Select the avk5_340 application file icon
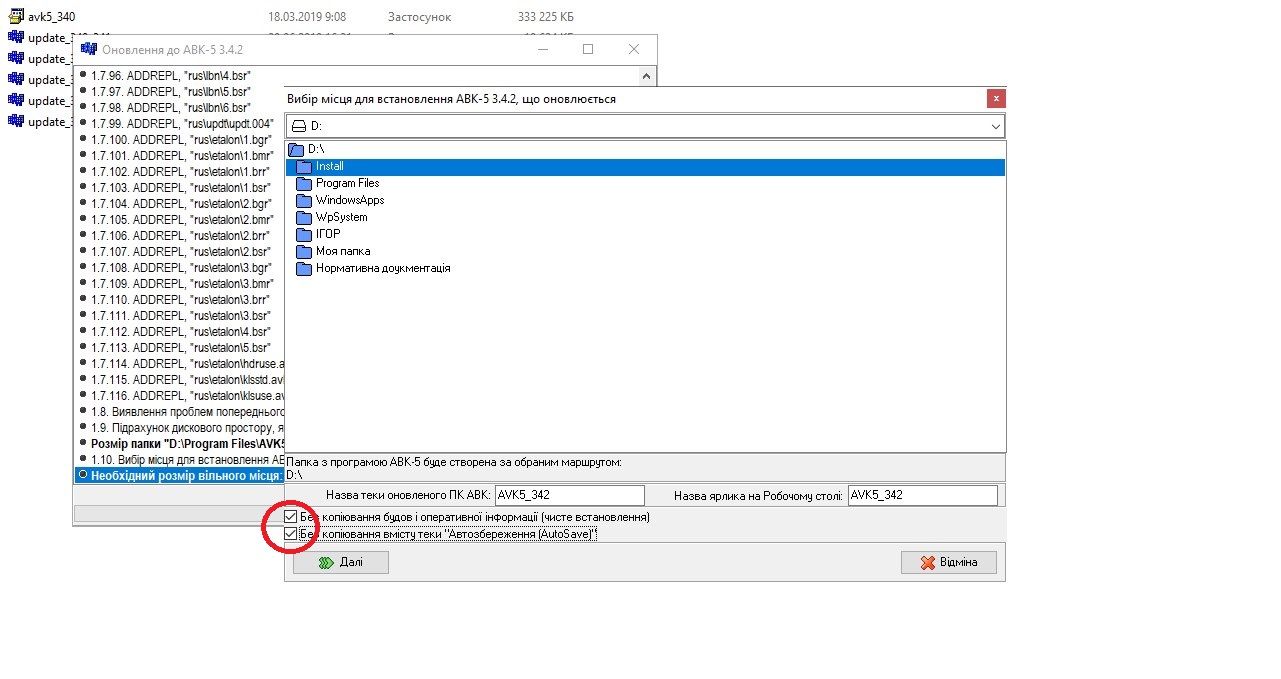This screenshot has height=679, width=1281. [x=16, y=17]
